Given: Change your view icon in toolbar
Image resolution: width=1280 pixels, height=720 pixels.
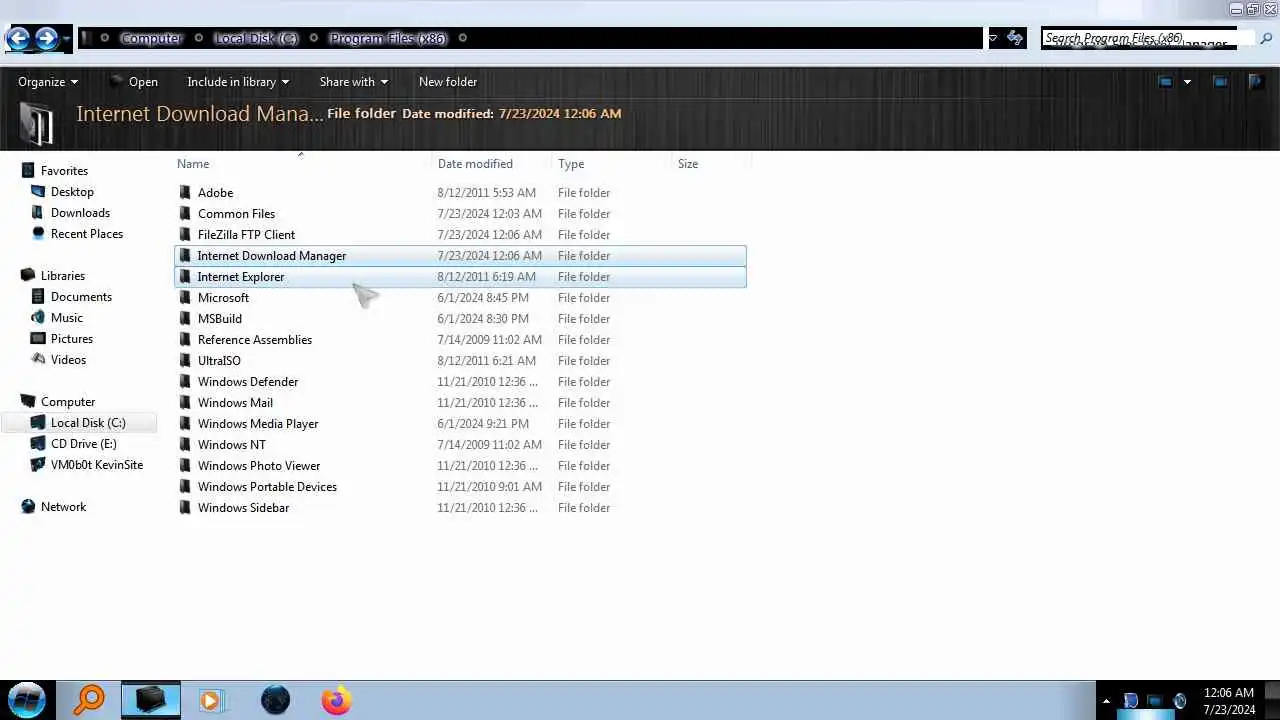Looking at the screenshot, I should [x=1165, y=82].
